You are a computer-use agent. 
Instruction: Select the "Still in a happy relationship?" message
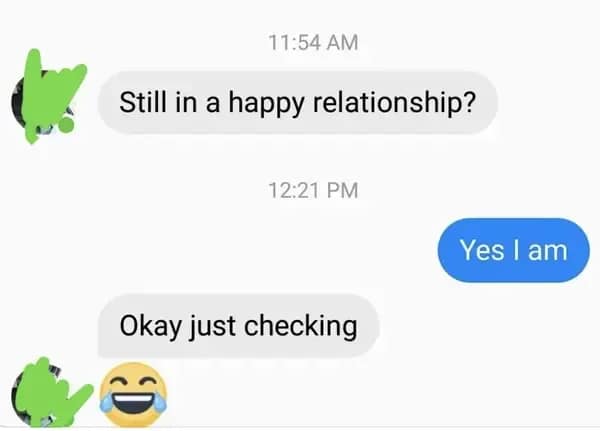point(297,103)
